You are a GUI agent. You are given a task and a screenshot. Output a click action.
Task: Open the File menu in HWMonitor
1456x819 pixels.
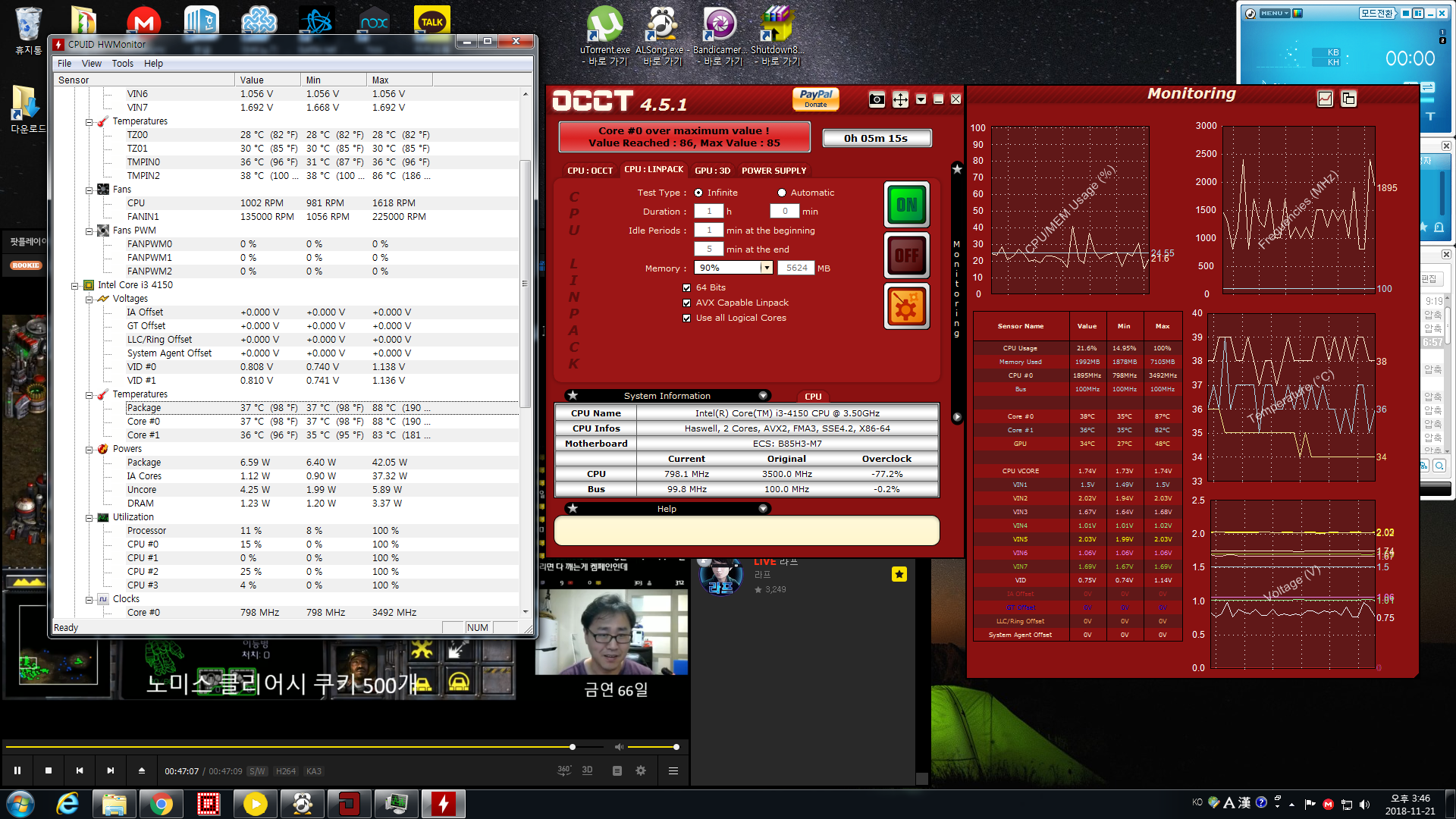[64, 64]
